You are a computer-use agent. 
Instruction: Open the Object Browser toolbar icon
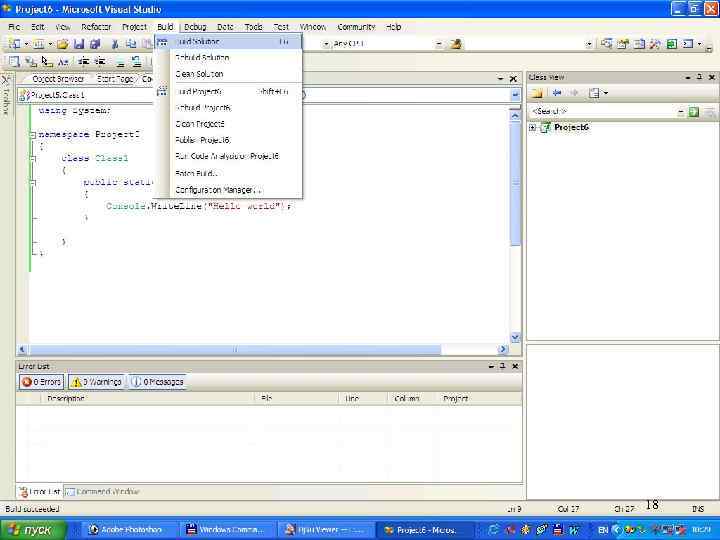[639, 44]
